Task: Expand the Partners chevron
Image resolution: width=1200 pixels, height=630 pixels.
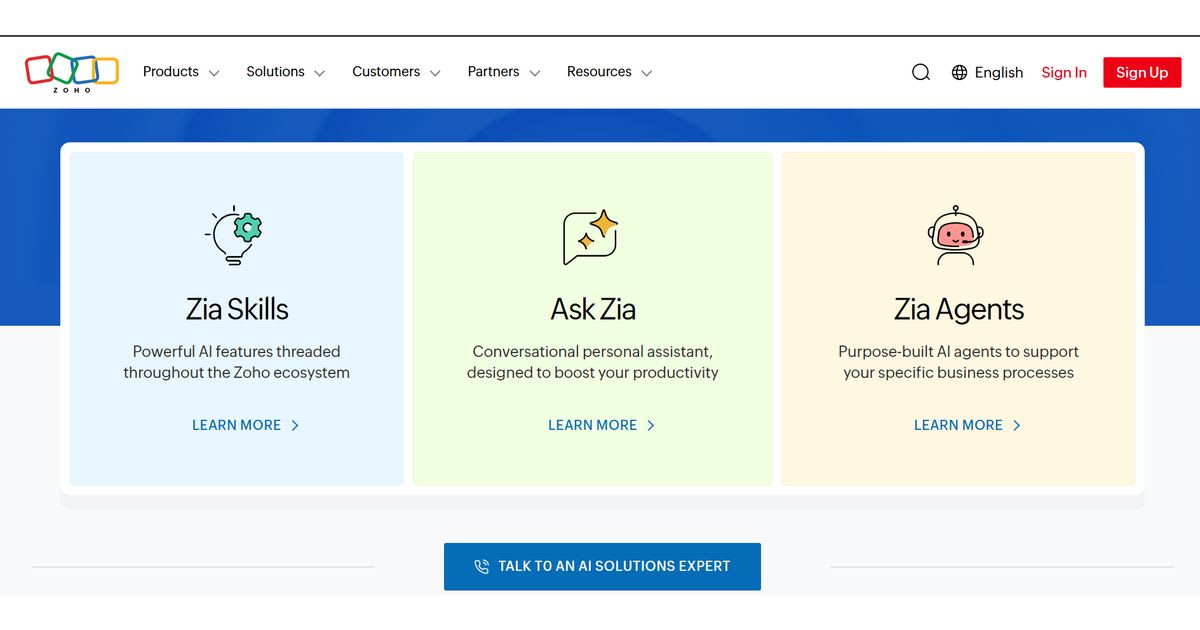Action: (x=535, y=73)
